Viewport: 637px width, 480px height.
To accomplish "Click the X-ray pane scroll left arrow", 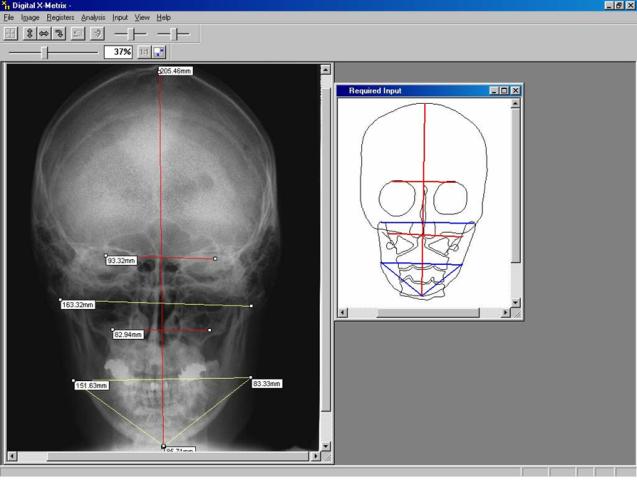I will [12, 456].
